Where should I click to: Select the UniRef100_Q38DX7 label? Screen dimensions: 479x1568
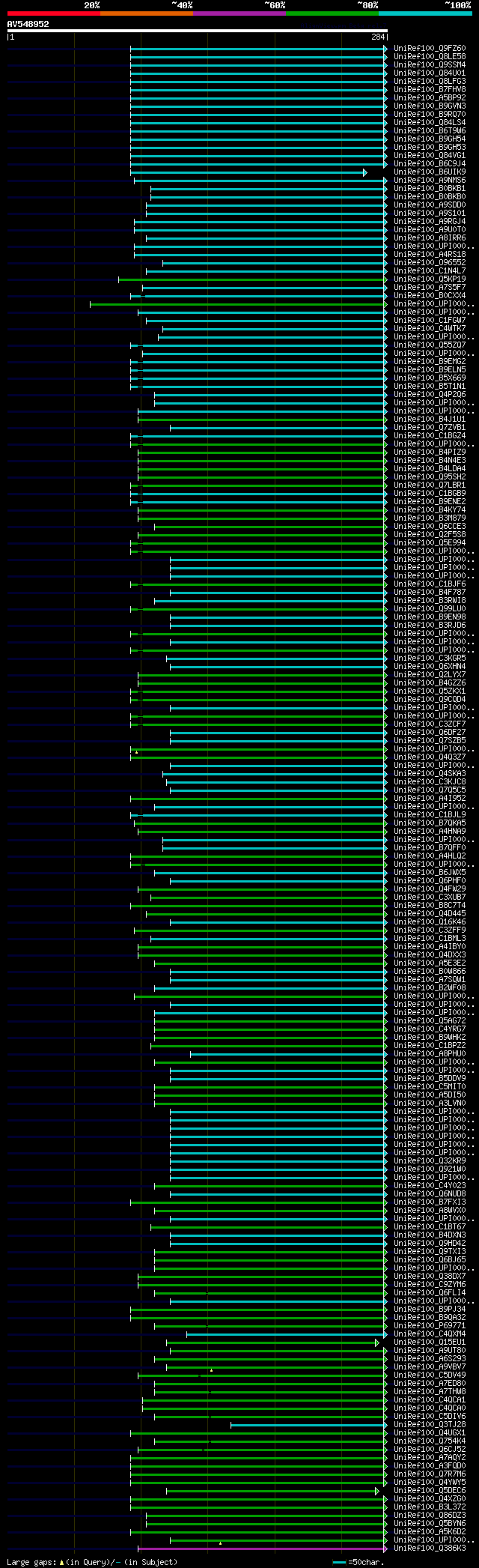[430, 1277]
